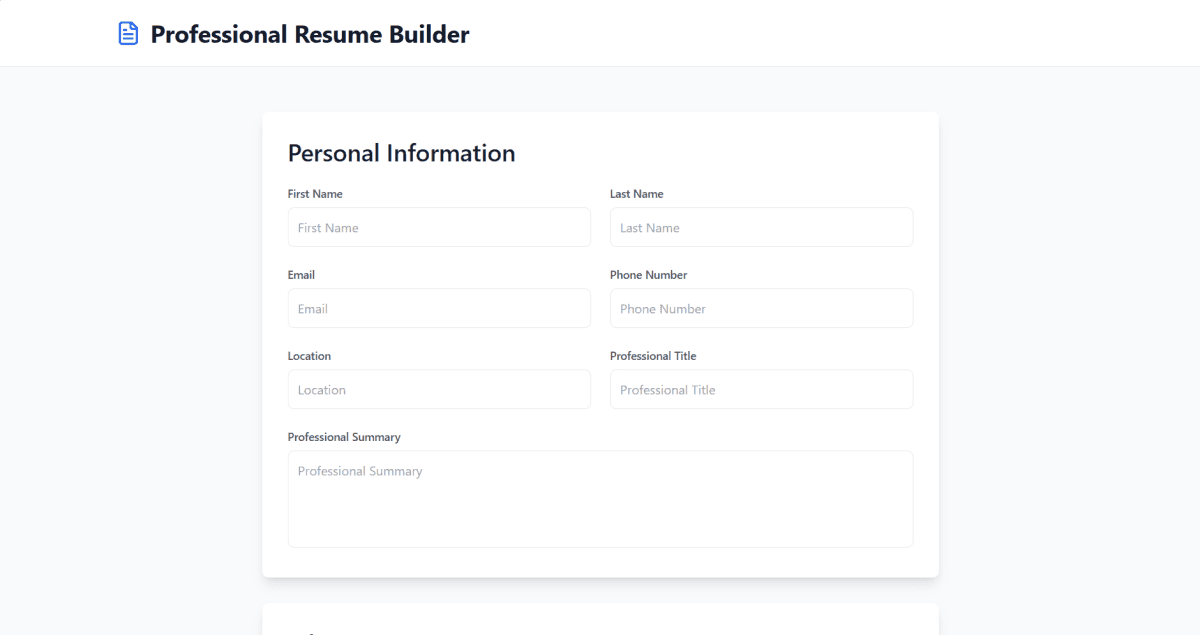The width and height of the screenshot is (1200, 635).
Task: Select the Professional Title field label
Action: pos(653,355)
